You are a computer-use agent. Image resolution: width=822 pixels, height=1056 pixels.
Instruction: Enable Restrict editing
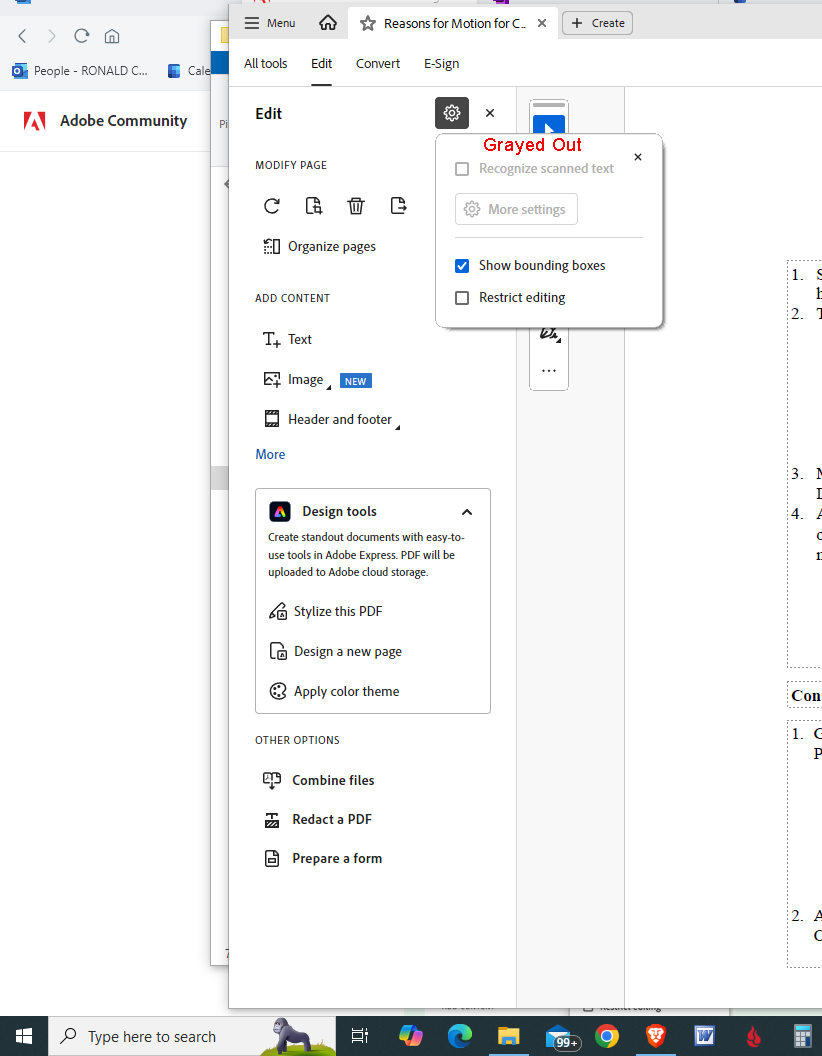pos(462,297)
